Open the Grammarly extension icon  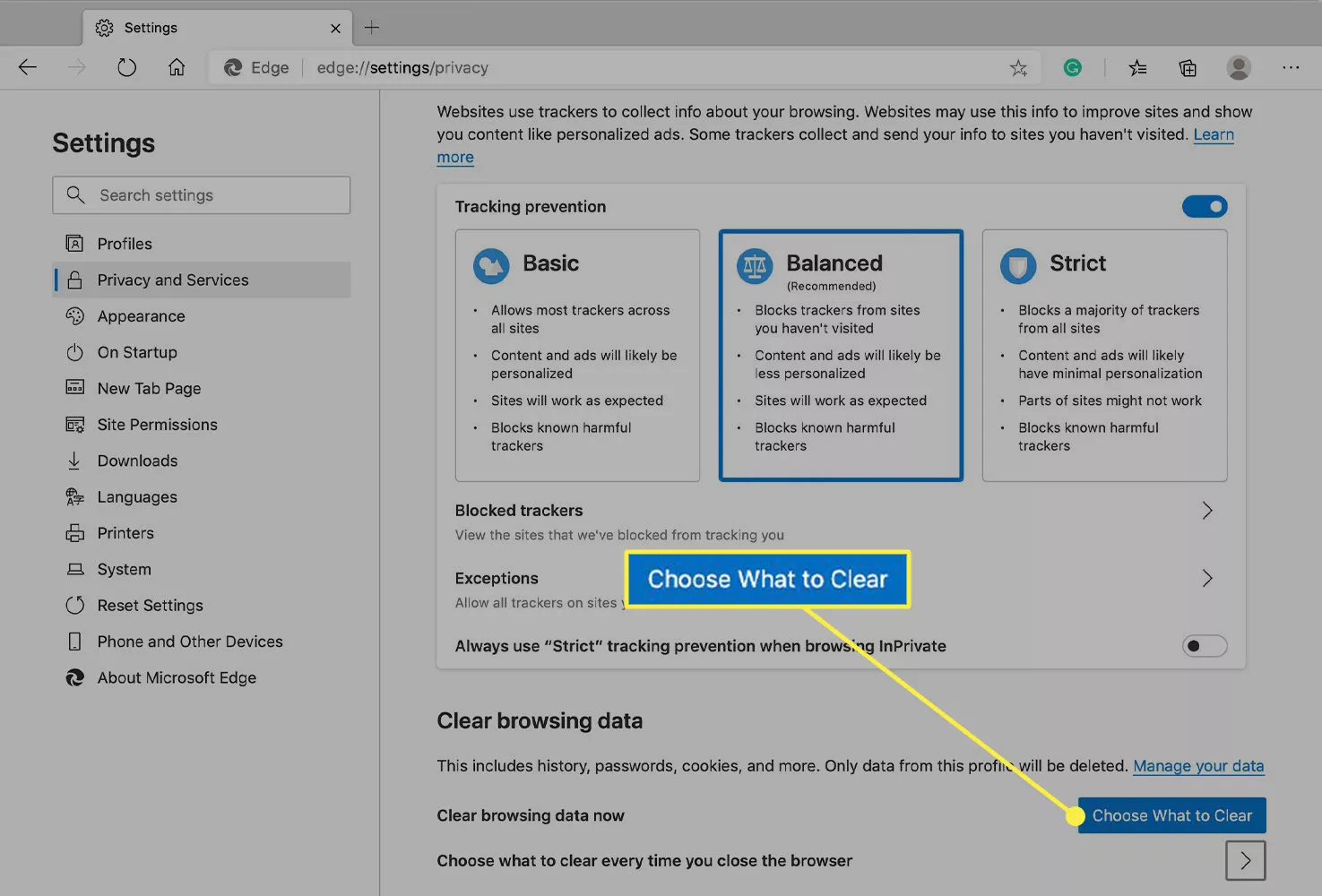click(1072, 67)
